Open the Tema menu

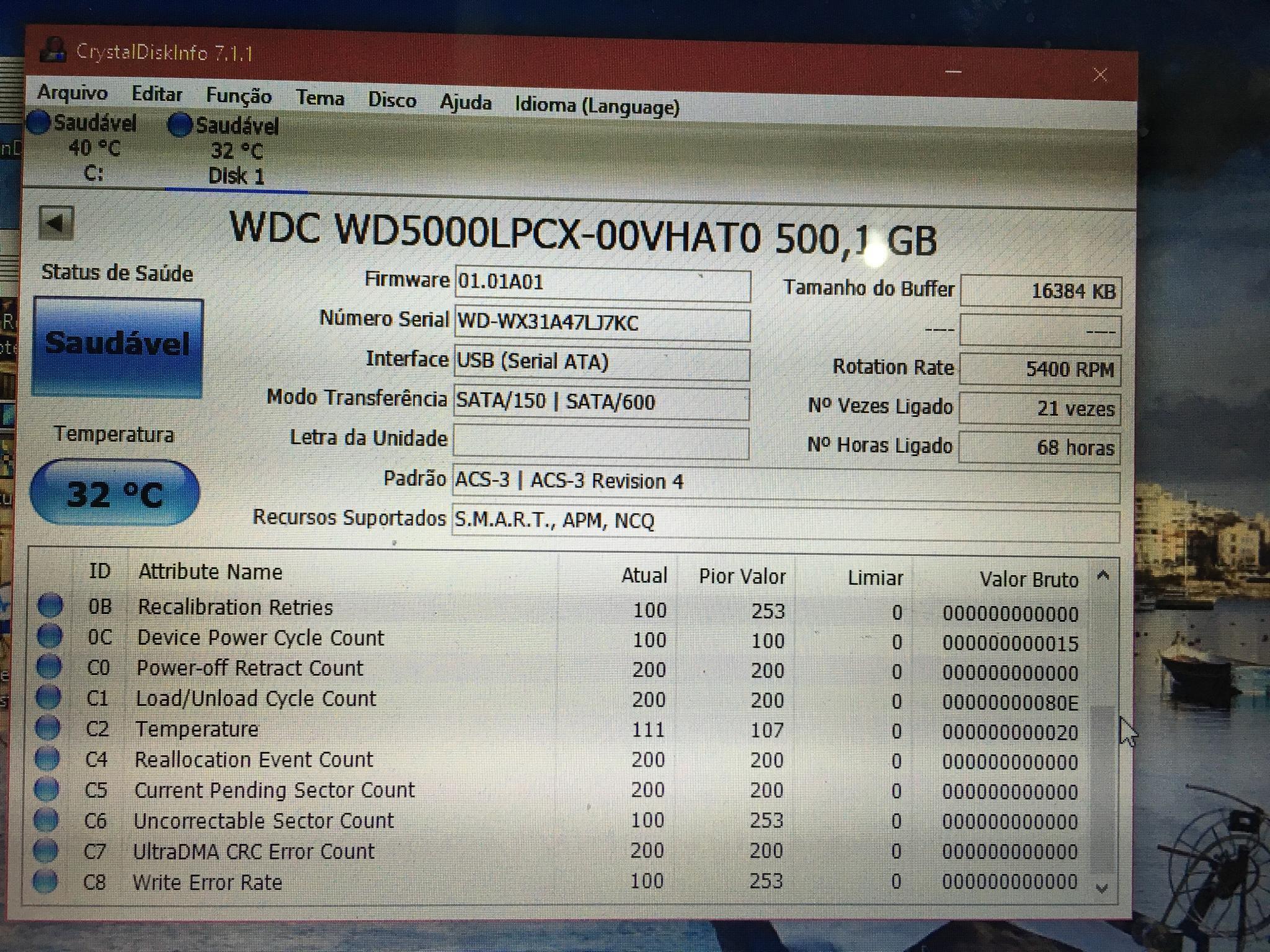coord(320,98)
